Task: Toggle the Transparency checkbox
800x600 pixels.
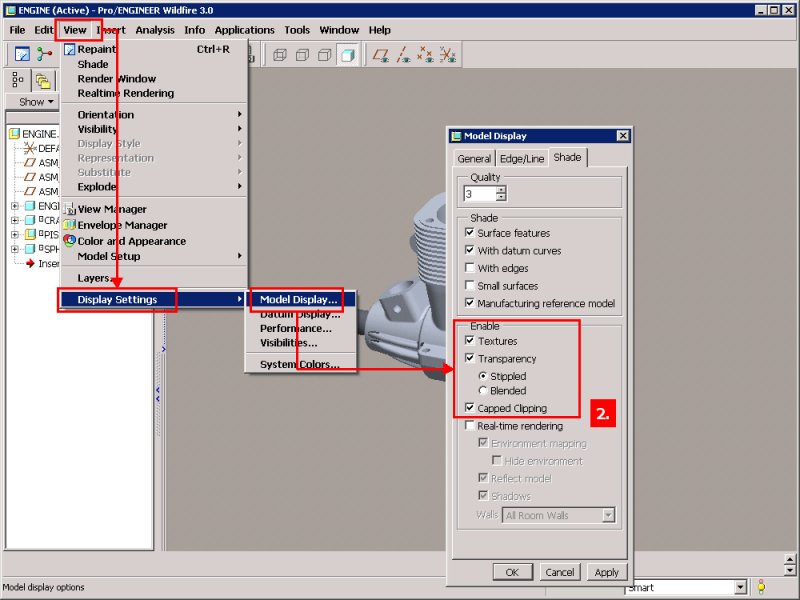Action: [470, 358]
